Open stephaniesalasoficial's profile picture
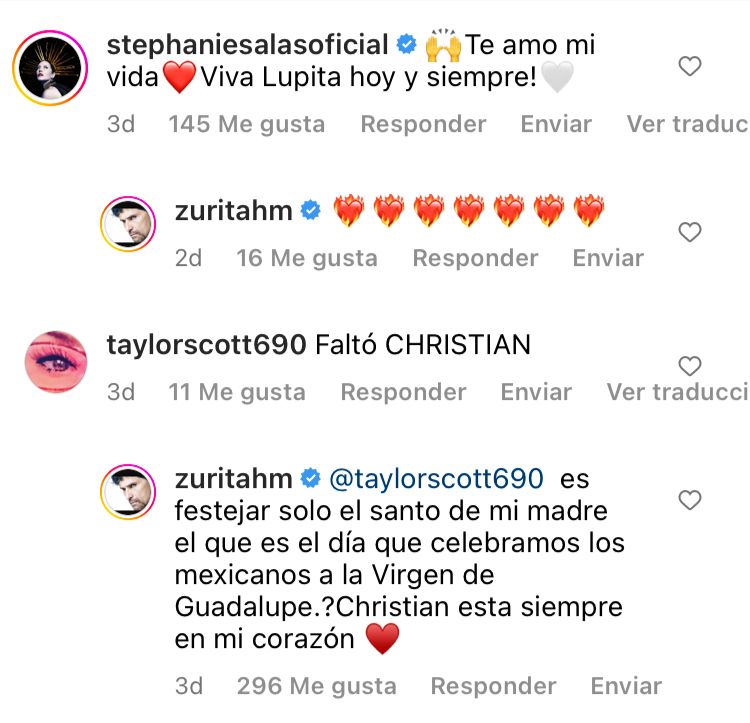The image size is (750, 723). [x=50, y=68]
